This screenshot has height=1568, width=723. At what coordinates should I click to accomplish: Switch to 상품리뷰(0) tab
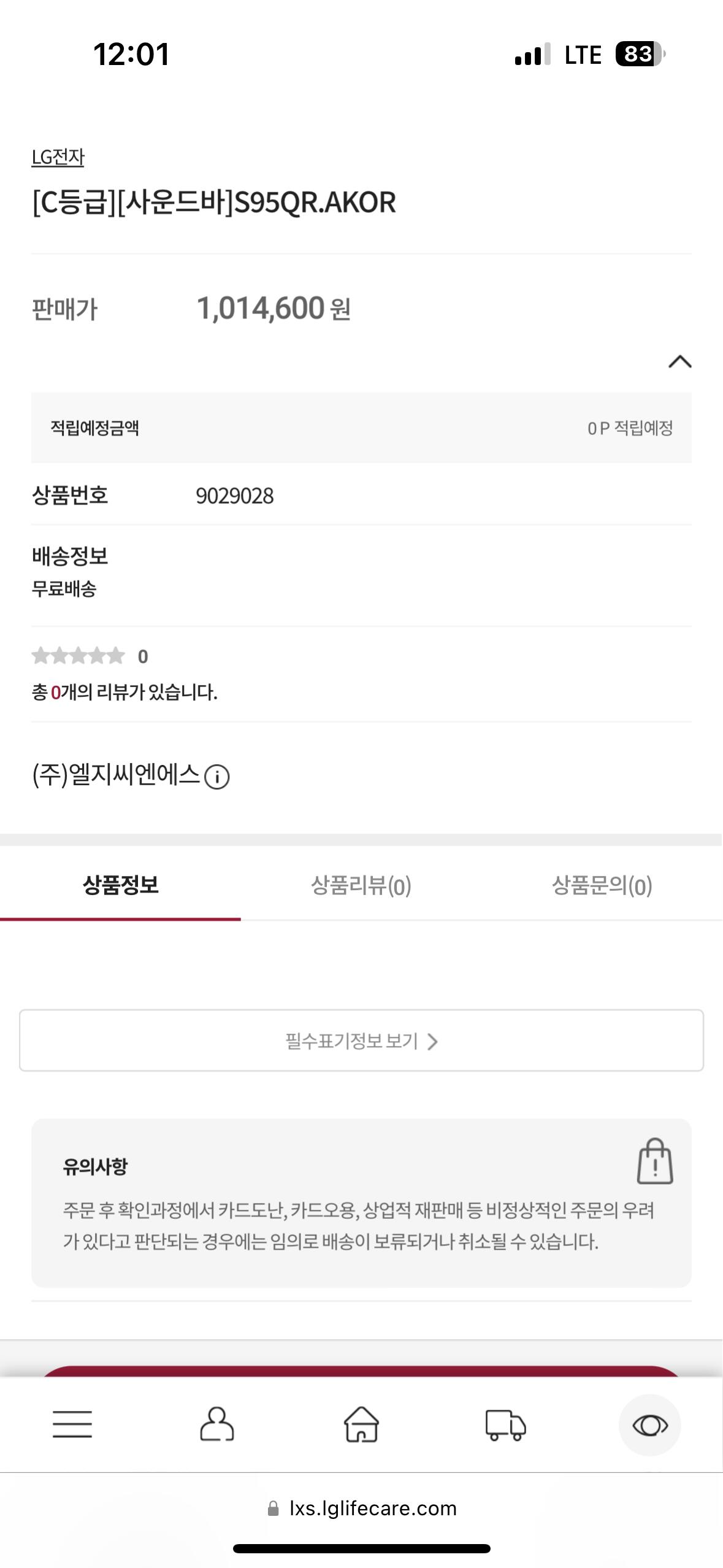[361, 885]
